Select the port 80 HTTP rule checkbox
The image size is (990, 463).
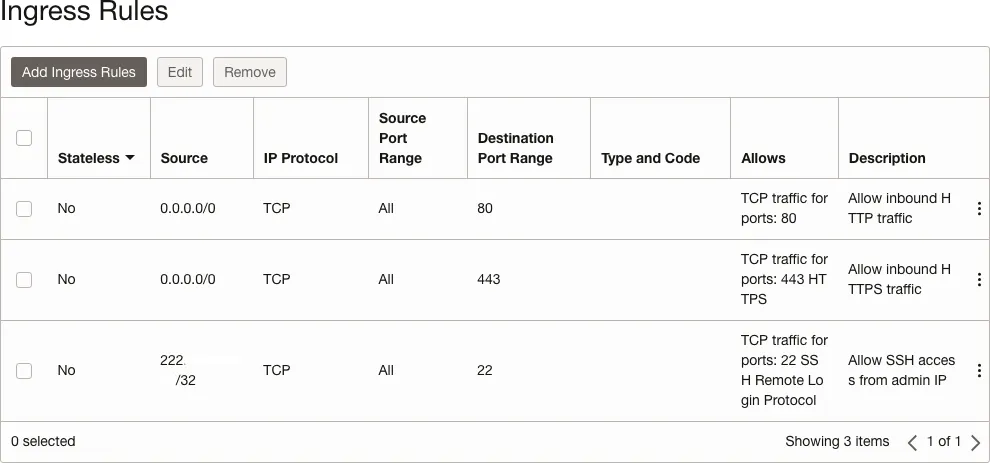(x=24, y=209)
